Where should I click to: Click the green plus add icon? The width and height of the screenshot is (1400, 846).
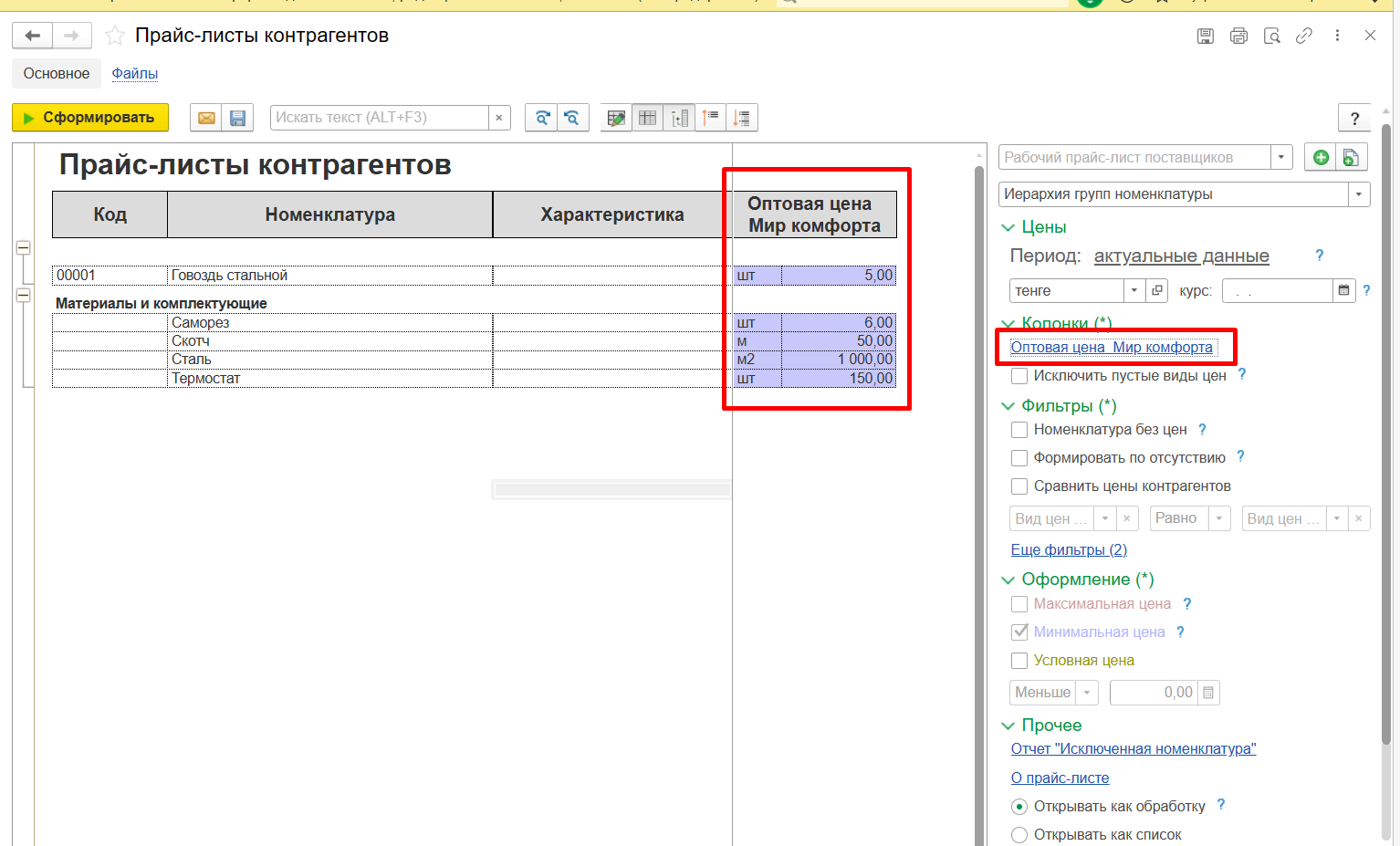point(1320,157)
